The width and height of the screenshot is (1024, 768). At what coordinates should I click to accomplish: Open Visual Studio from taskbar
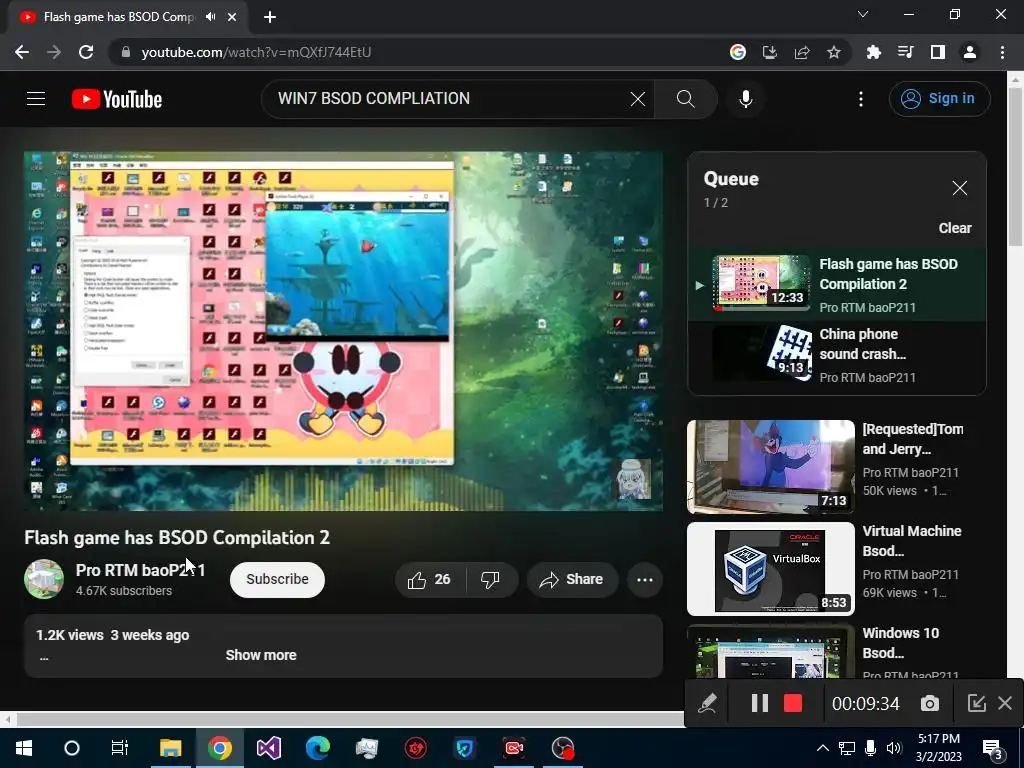tap(268, 748)
